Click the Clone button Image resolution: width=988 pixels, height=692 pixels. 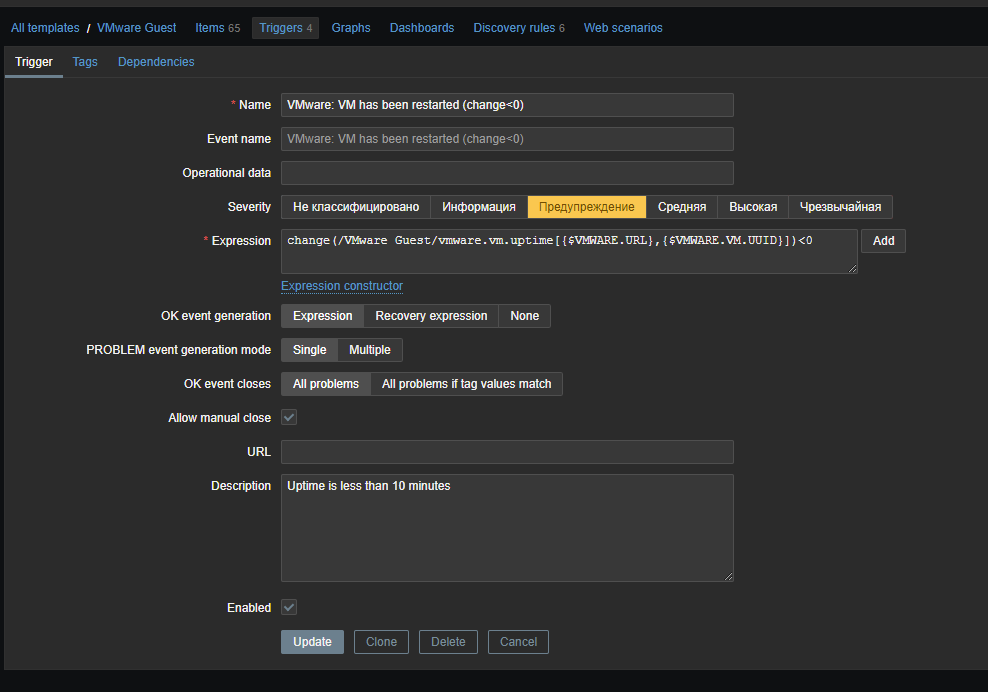point(381,642)
